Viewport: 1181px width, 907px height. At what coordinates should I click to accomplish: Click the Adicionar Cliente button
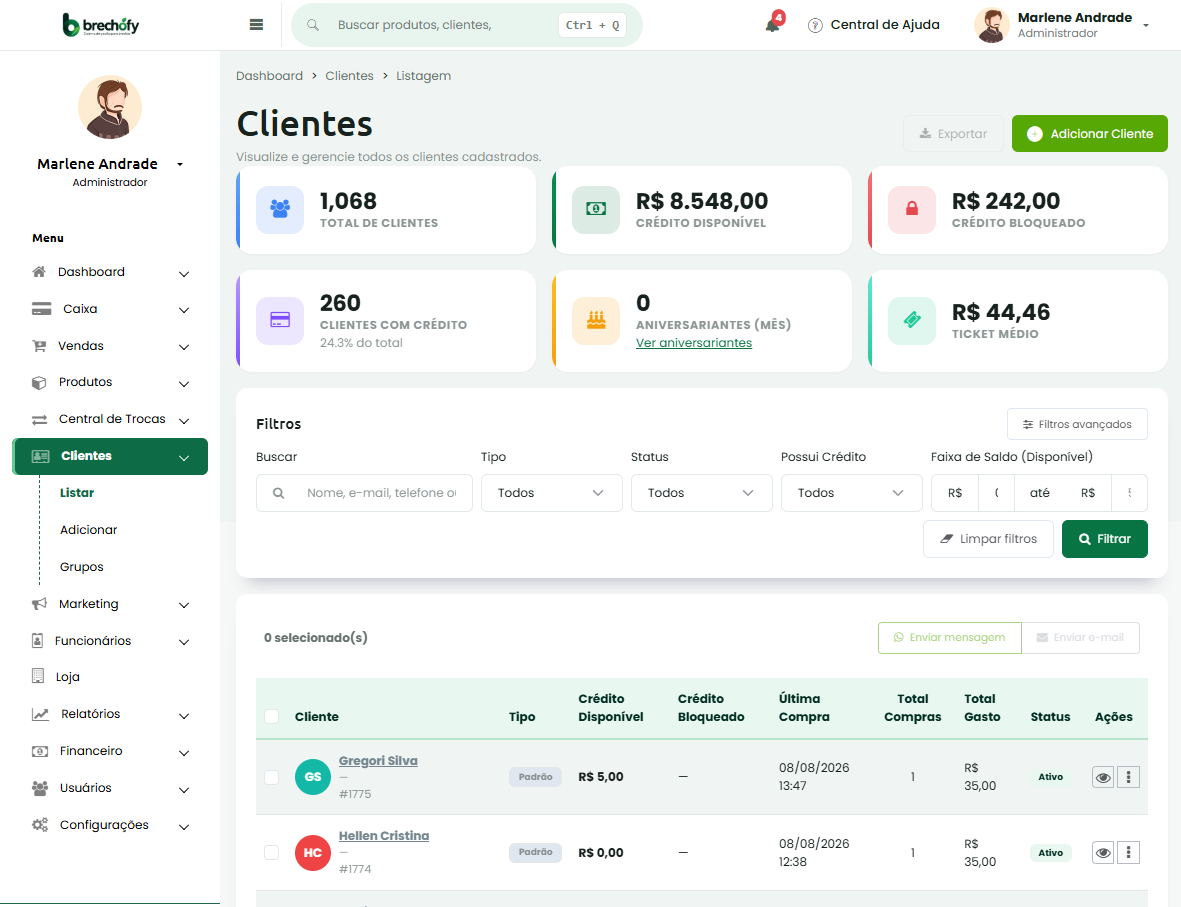coord(1089,133)
